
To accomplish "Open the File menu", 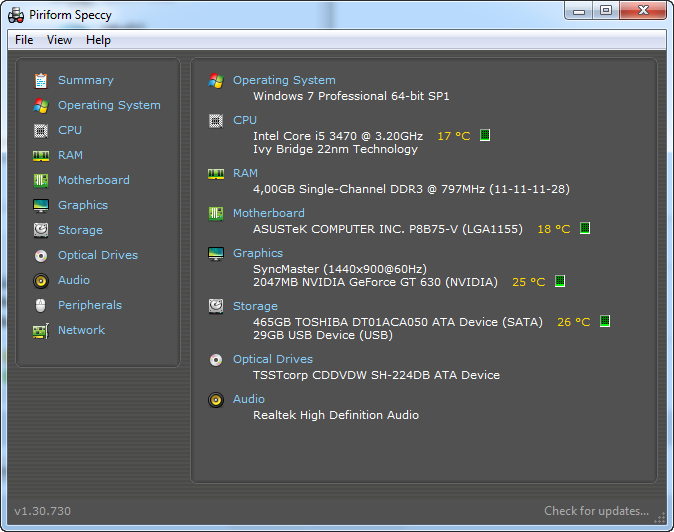I will pos(24,40).
